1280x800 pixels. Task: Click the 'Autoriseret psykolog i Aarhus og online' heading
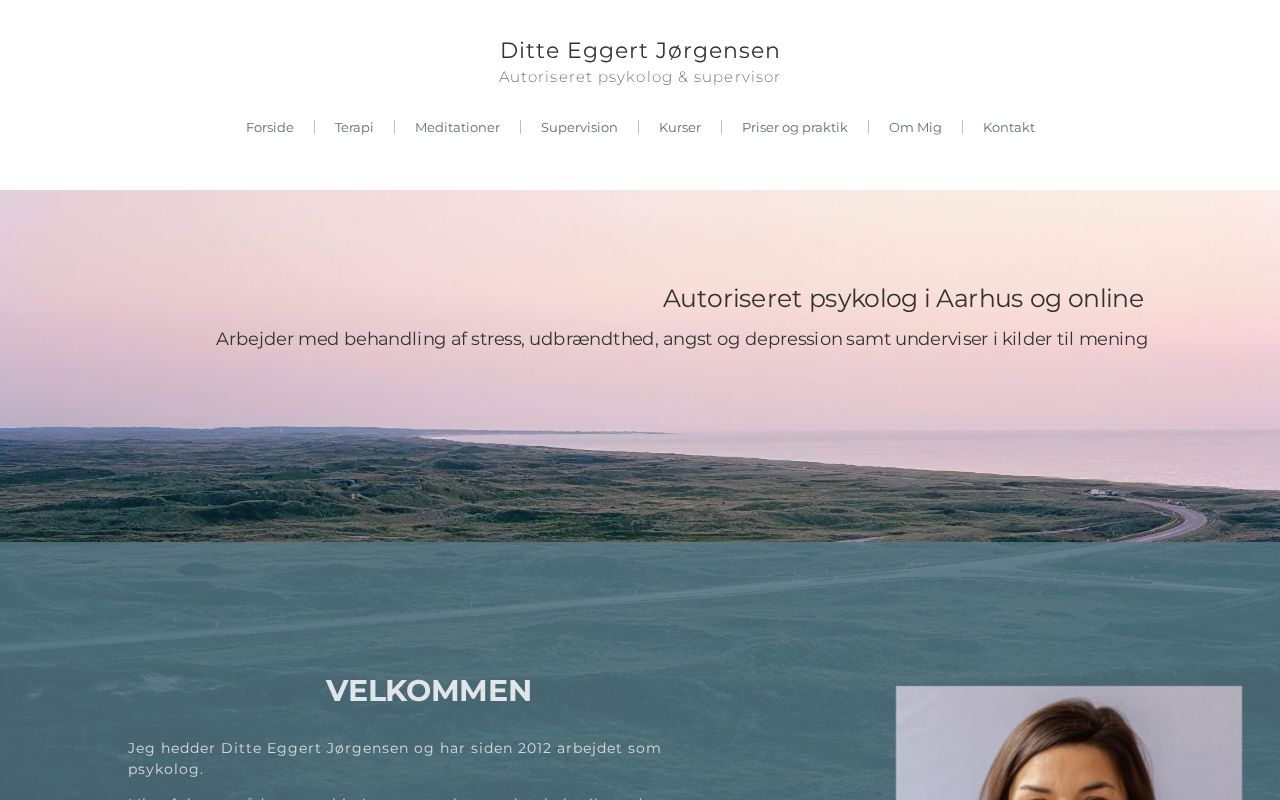pos(903,298)
